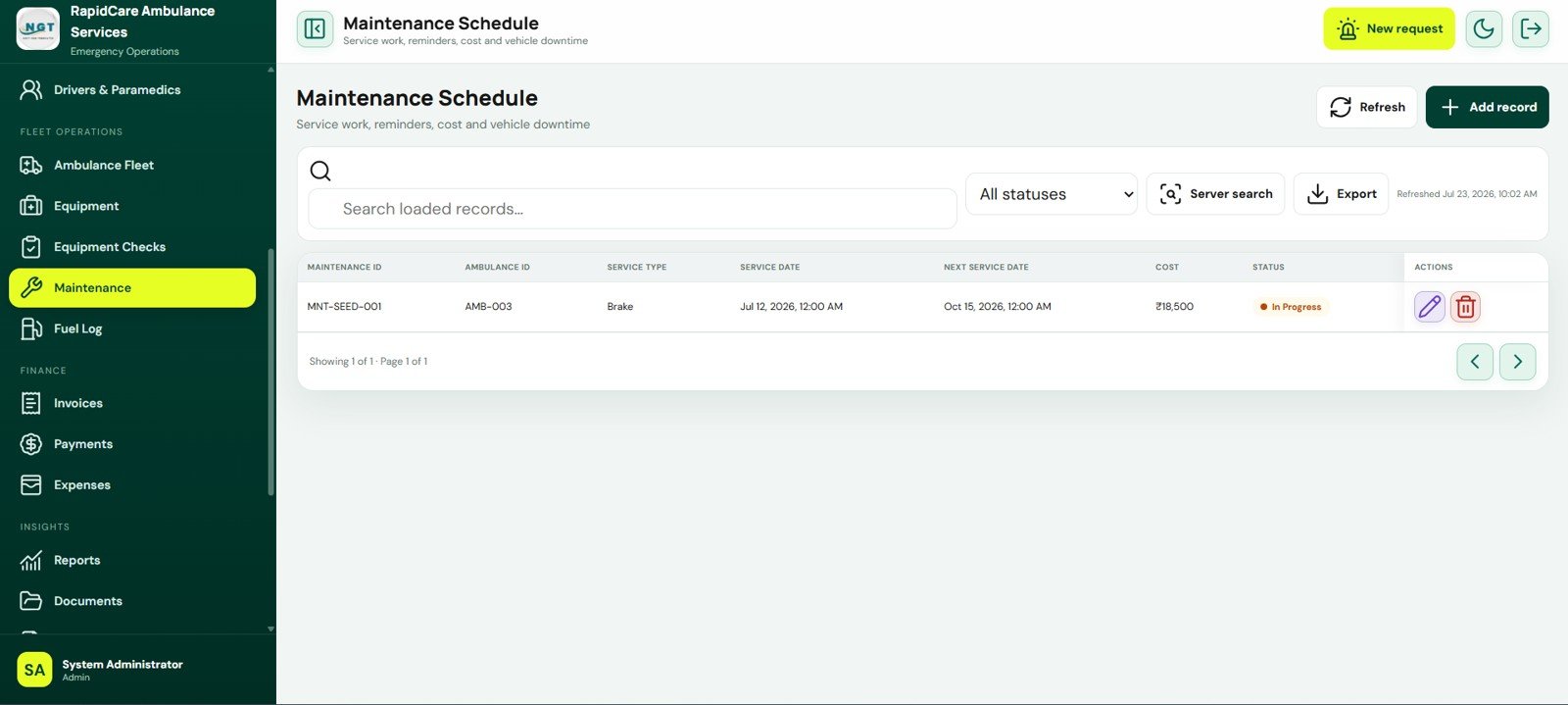Click the Maintenance ID column header
Viewport: 1568px width, 705px height.
(344, 267)
